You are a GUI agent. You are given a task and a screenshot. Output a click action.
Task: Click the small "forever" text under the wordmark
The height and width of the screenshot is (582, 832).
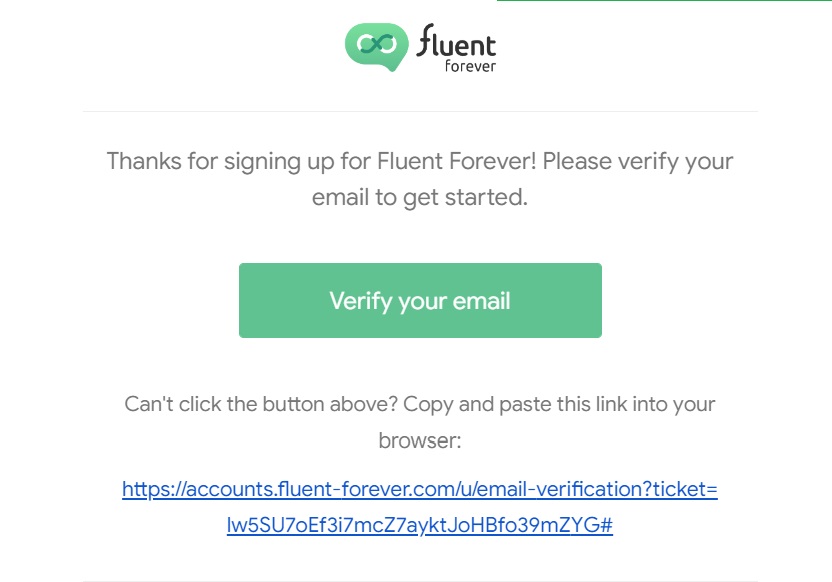[470, 67]
